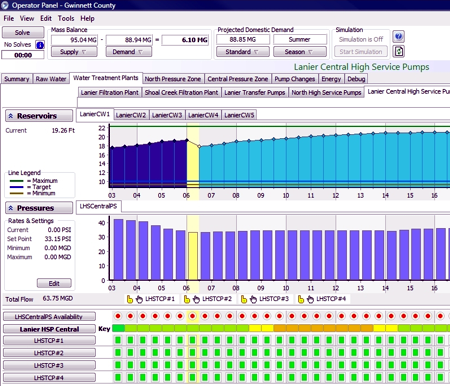Viewport: 450px width, 386px height.
Task: Click the green Maximum line legend swatch
Action: point(16,181)
